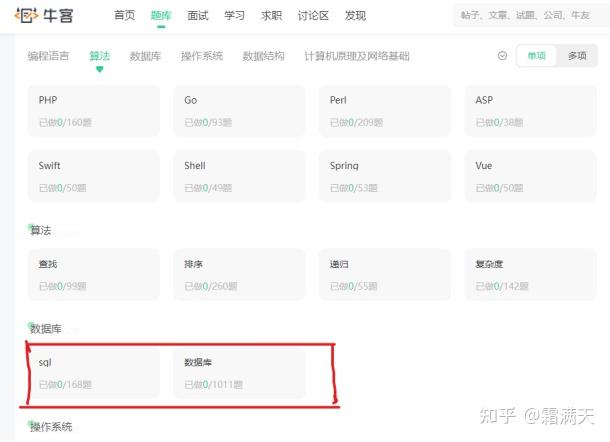Open the Go question card
Screen dimensions: 610x442
click(239, 111)
